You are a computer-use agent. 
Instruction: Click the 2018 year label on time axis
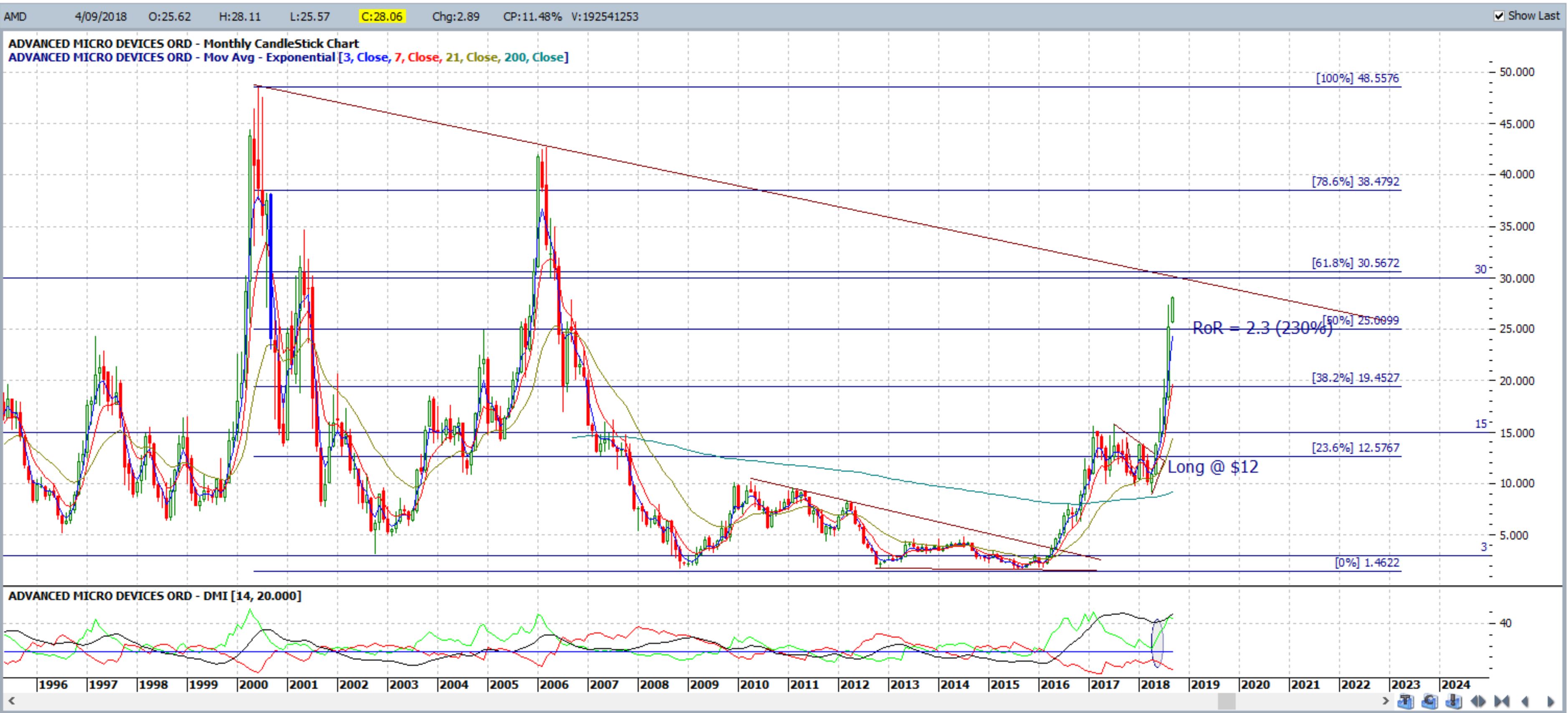click(x=1155, y=684)
